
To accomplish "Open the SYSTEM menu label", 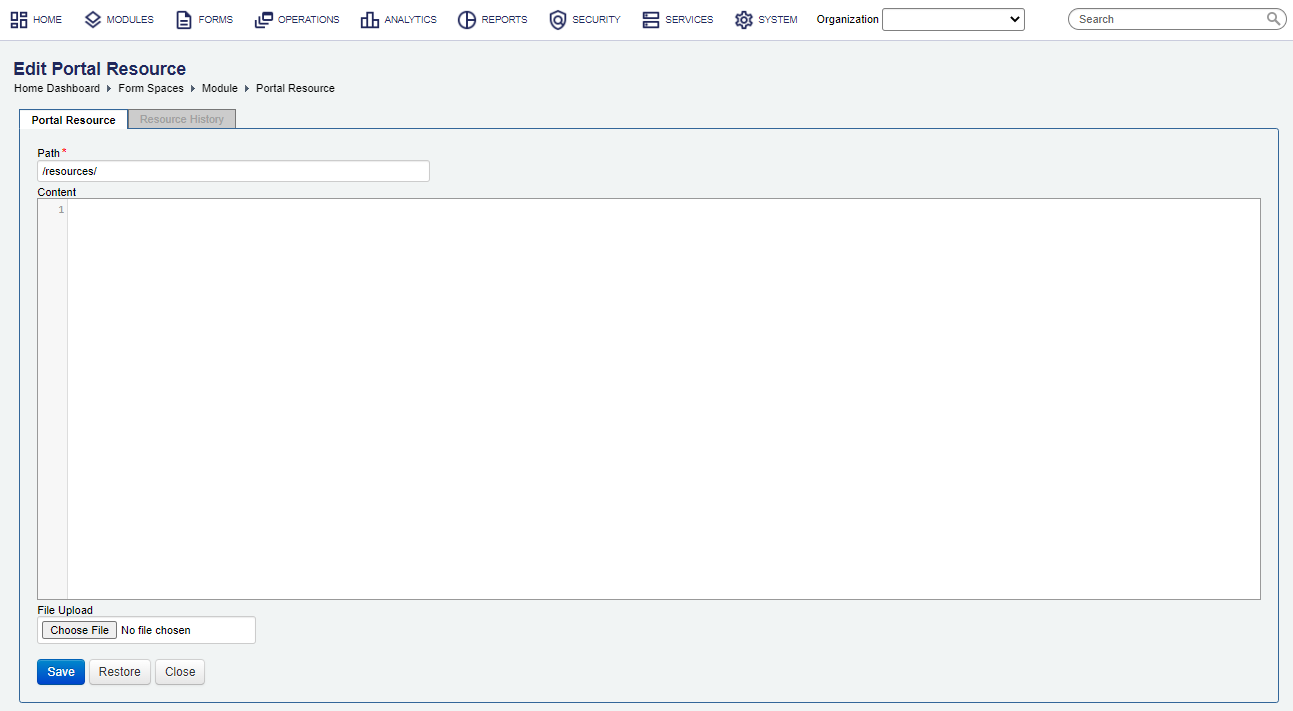I will coord(778,20).
